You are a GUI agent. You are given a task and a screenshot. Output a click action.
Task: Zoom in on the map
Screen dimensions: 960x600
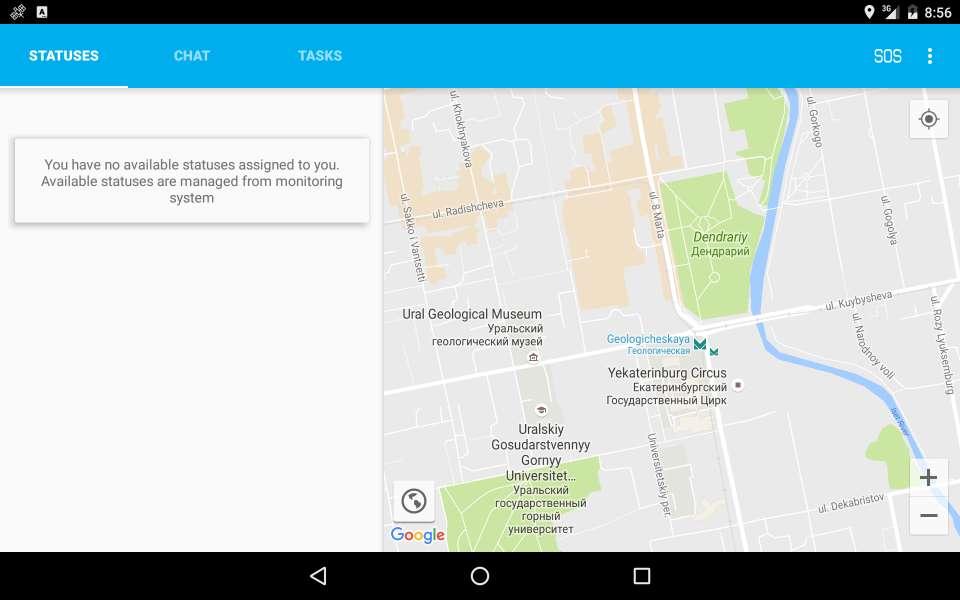click(928, 478)
